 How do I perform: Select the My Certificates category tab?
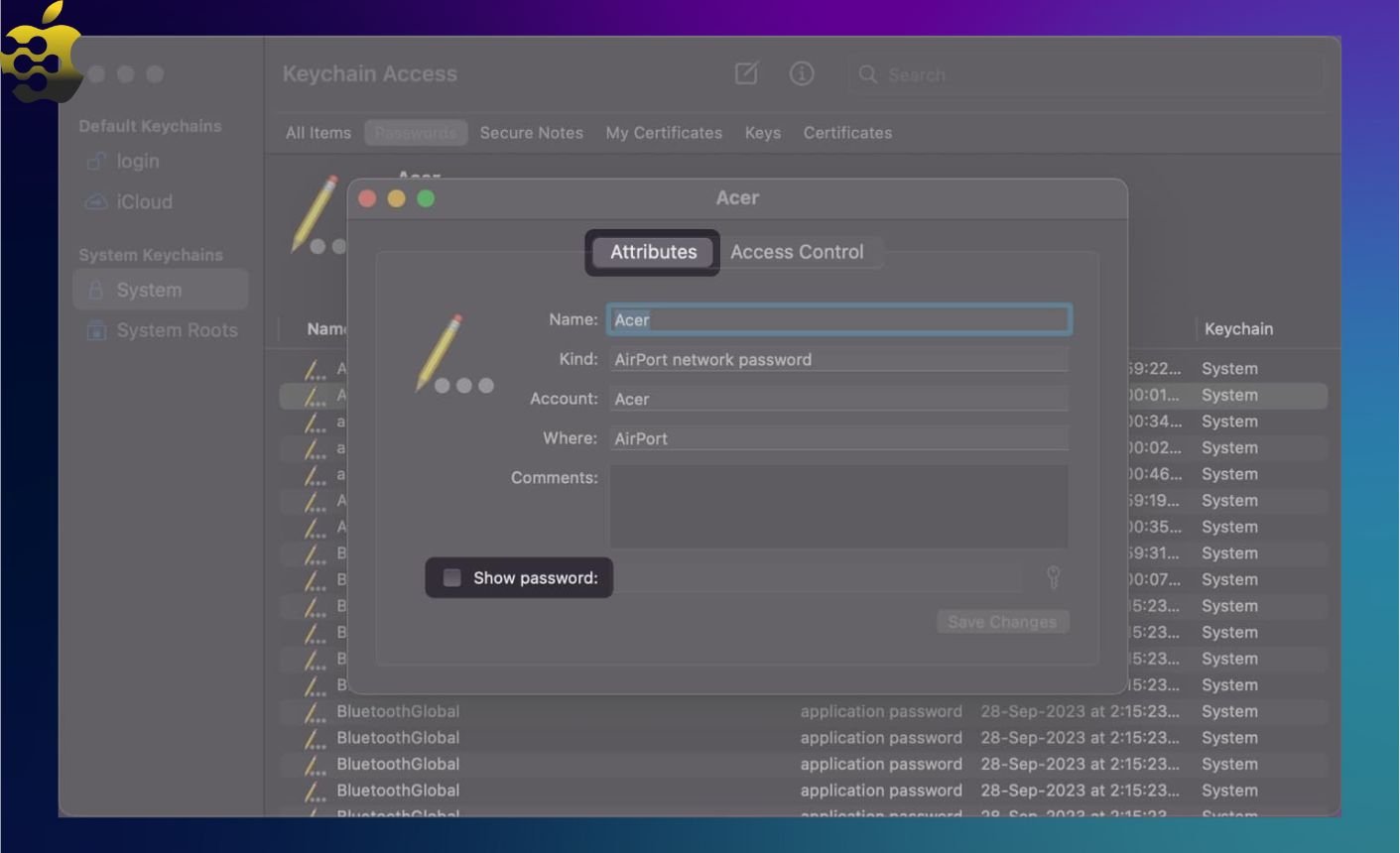coord(664,133)
